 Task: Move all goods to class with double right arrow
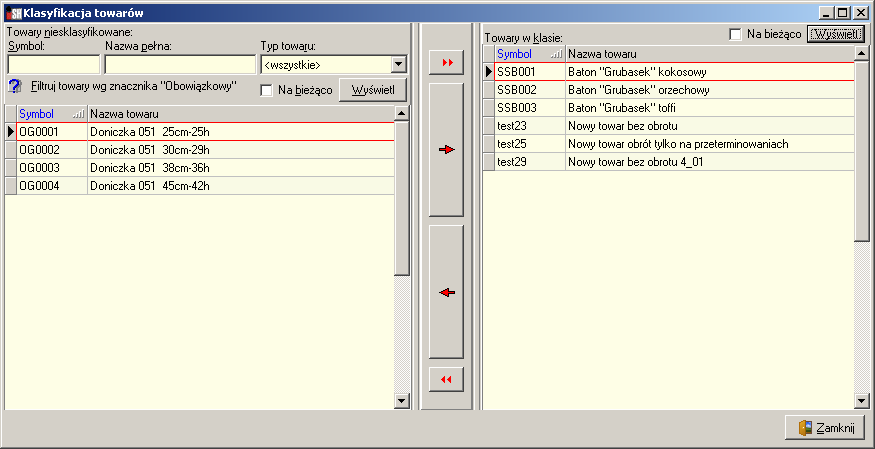[x=446, y=62]
